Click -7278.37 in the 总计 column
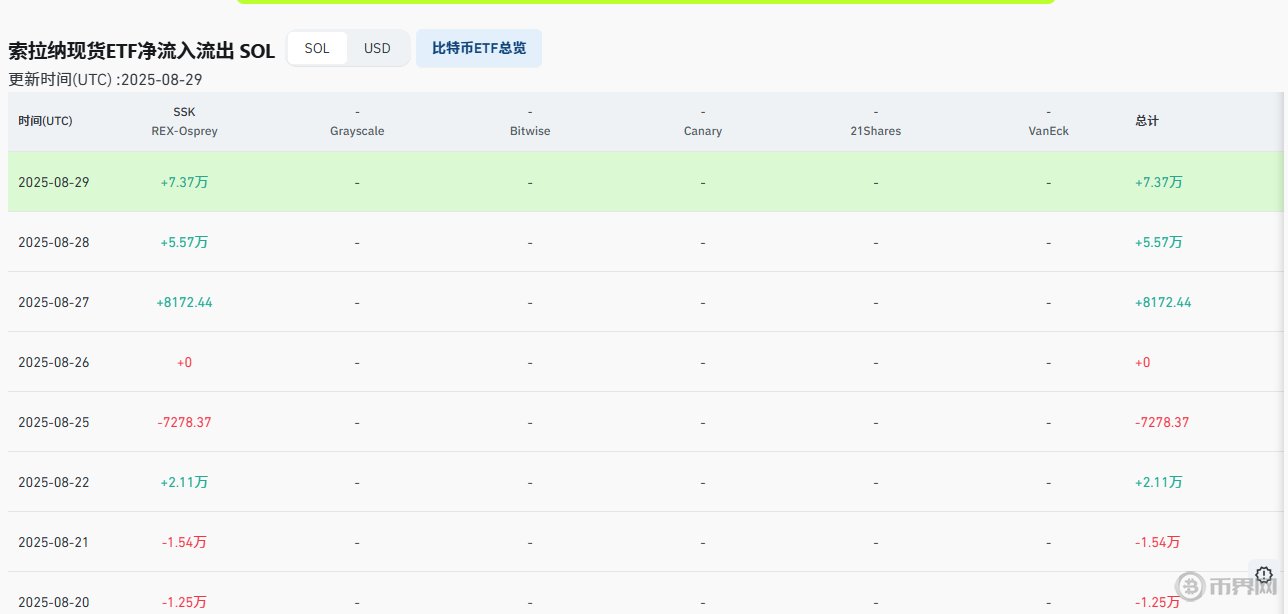The image size is (1288, 614). [x=1162, y=422]
